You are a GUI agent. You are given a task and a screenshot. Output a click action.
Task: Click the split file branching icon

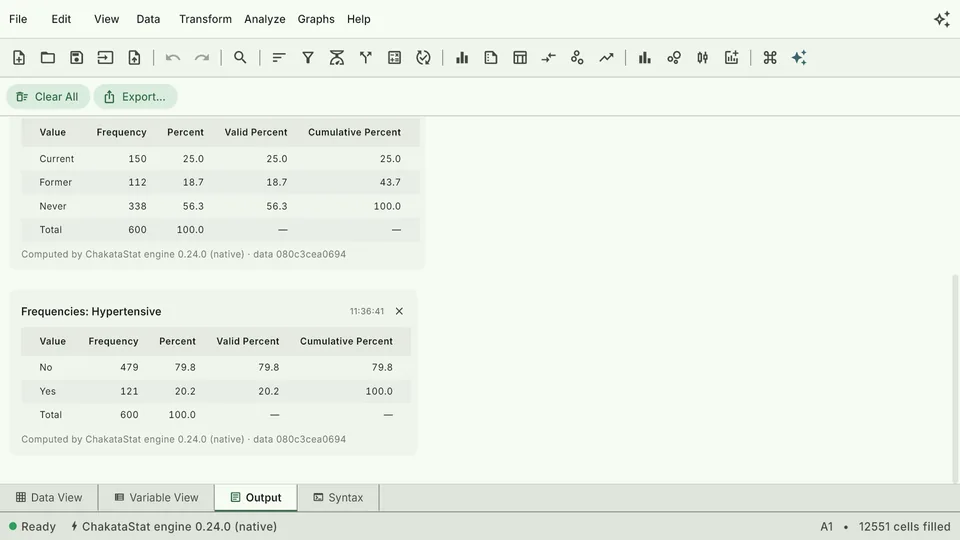(x=366, y=58)
